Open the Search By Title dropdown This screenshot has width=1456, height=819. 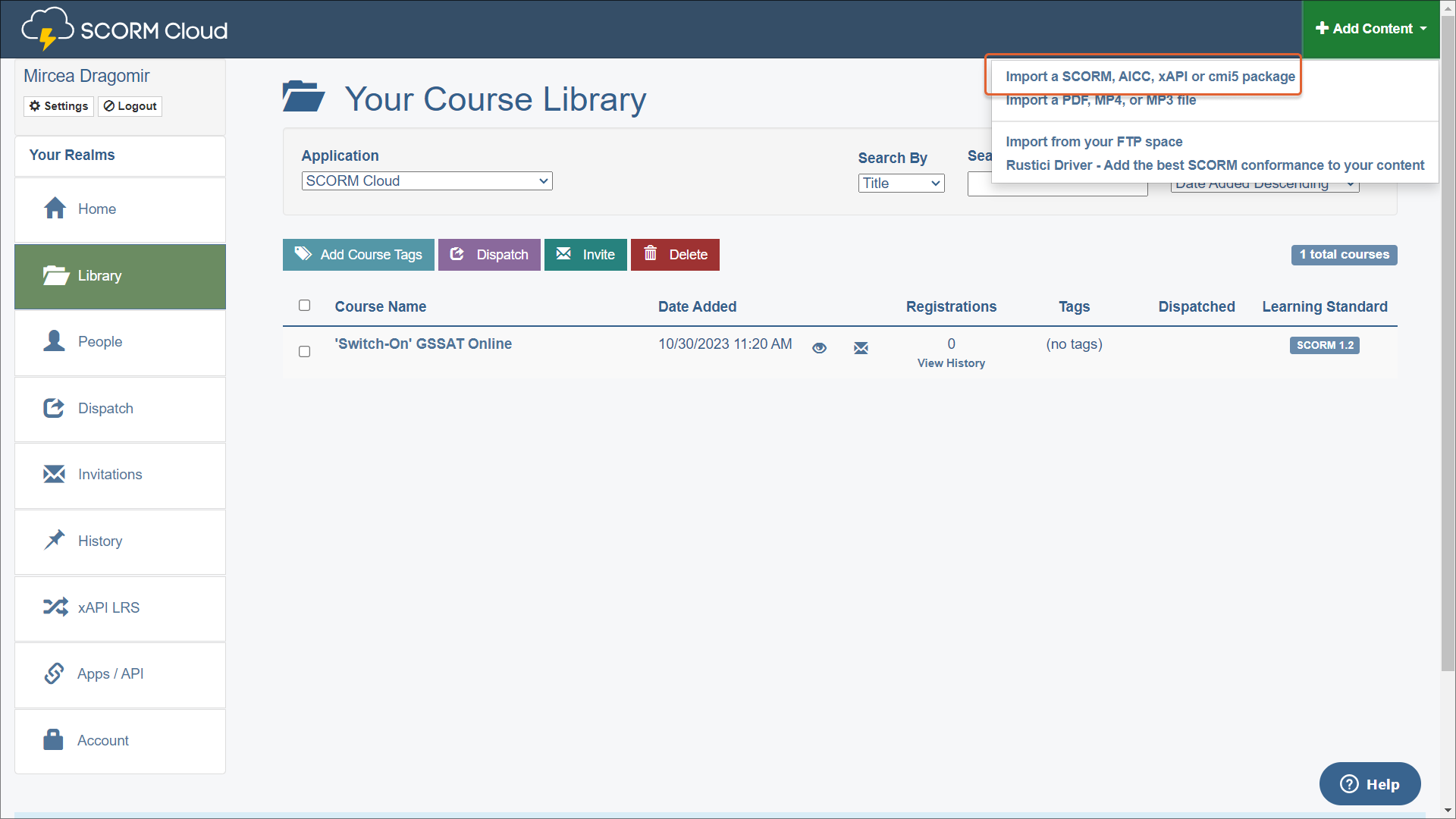click(900, 184)
